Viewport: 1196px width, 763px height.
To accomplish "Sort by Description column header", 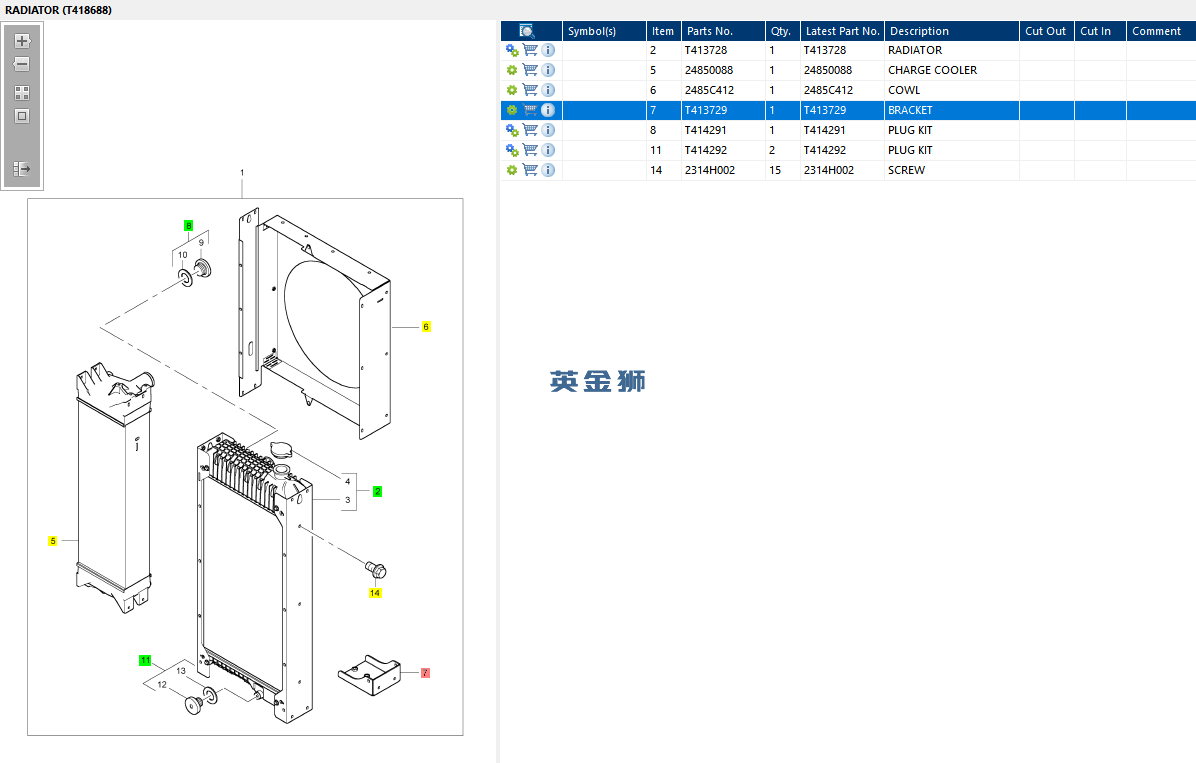I will click(x=952, y=31).
